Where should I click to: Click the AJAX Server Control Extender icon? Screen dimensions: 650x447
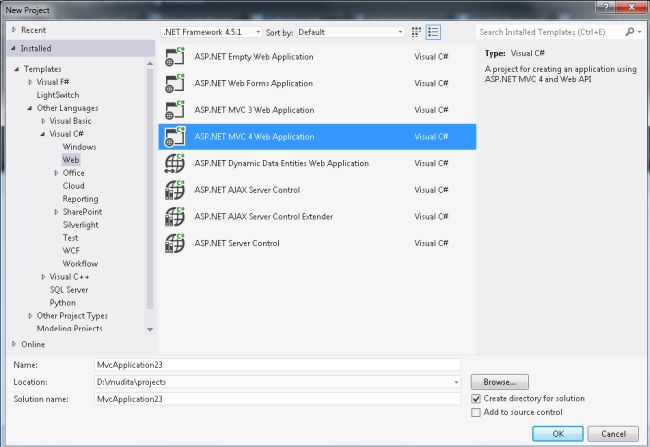175,216
